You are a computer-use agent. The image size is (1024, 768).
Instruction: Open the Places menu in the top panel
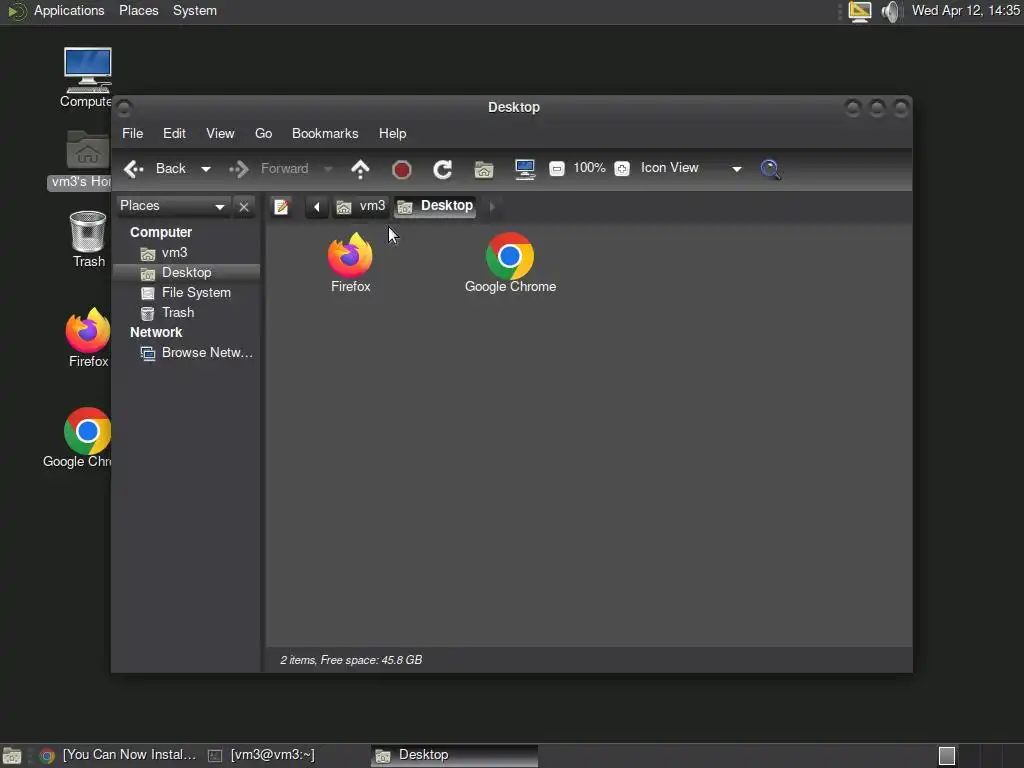coord(138,11)
